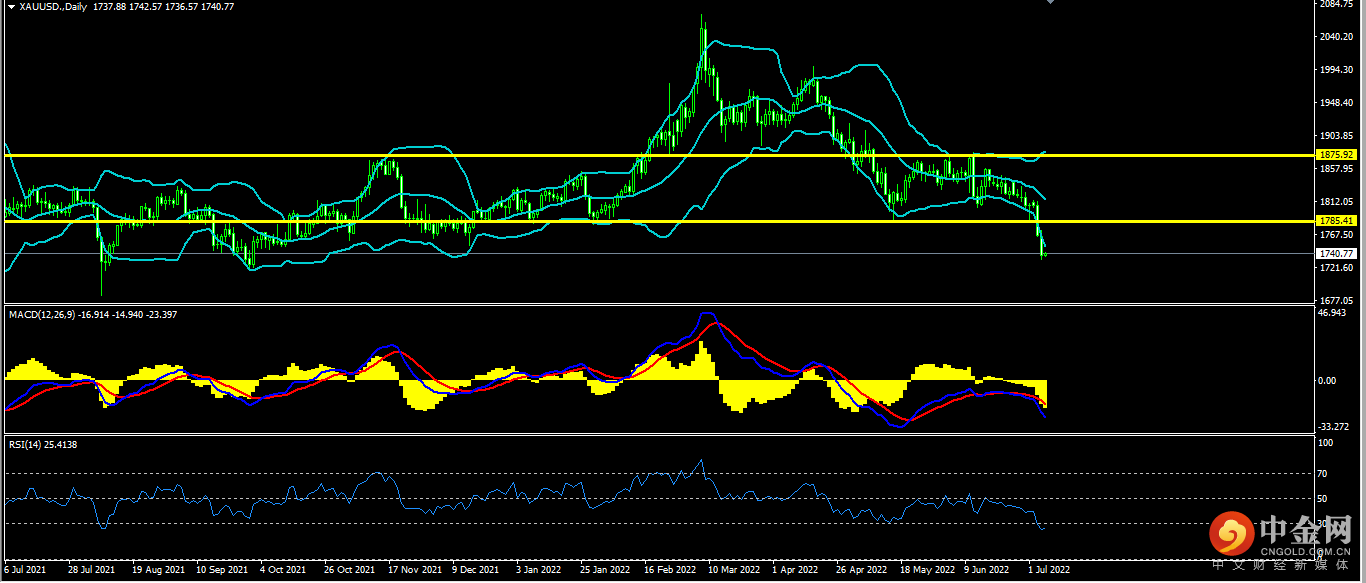The width and height of the screenshot is (1366, 583).
Task: Click the 1740.77 current price label
Action: (1336, 254)
